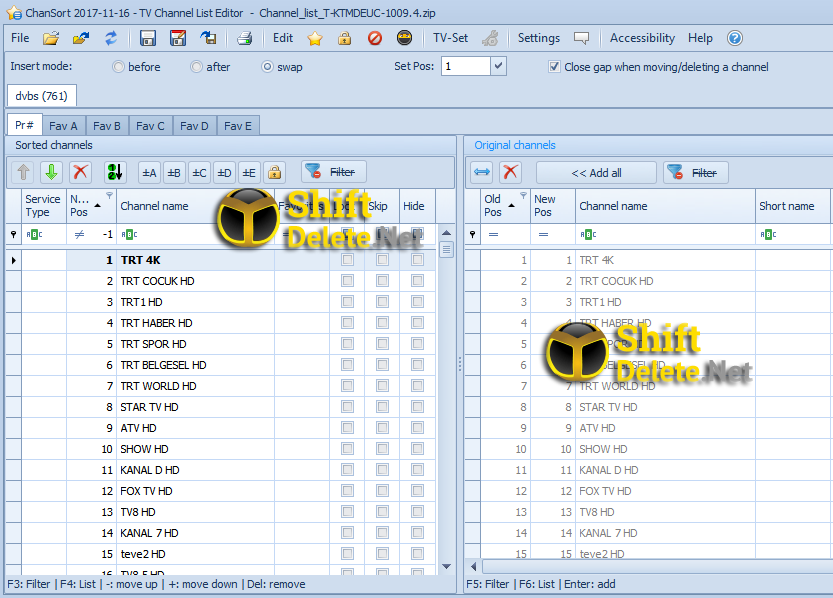Open the Help menu
833x598 pixels.
700,38
